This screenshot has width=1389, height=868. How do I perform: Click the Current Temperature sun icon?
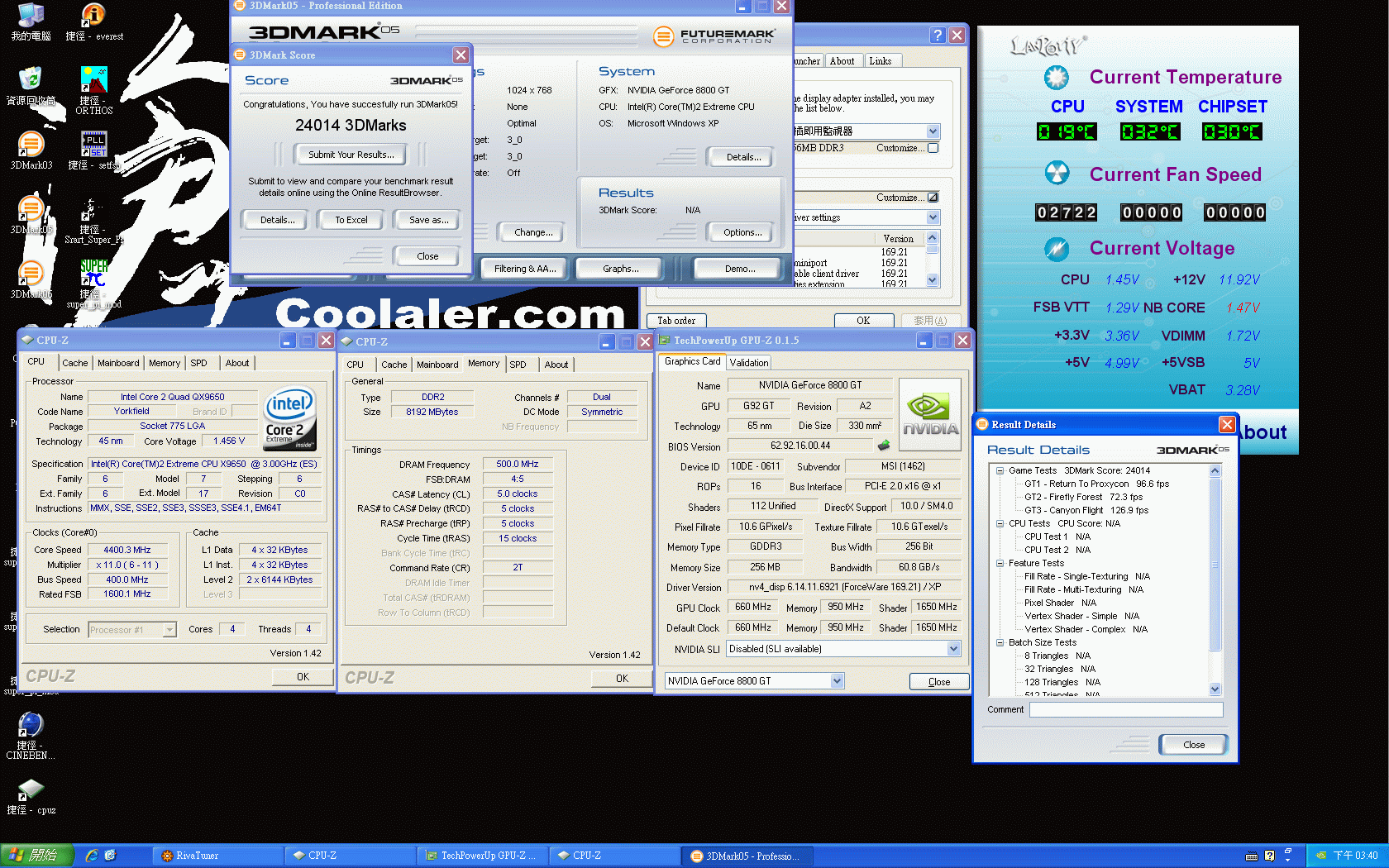[1056, 78]
